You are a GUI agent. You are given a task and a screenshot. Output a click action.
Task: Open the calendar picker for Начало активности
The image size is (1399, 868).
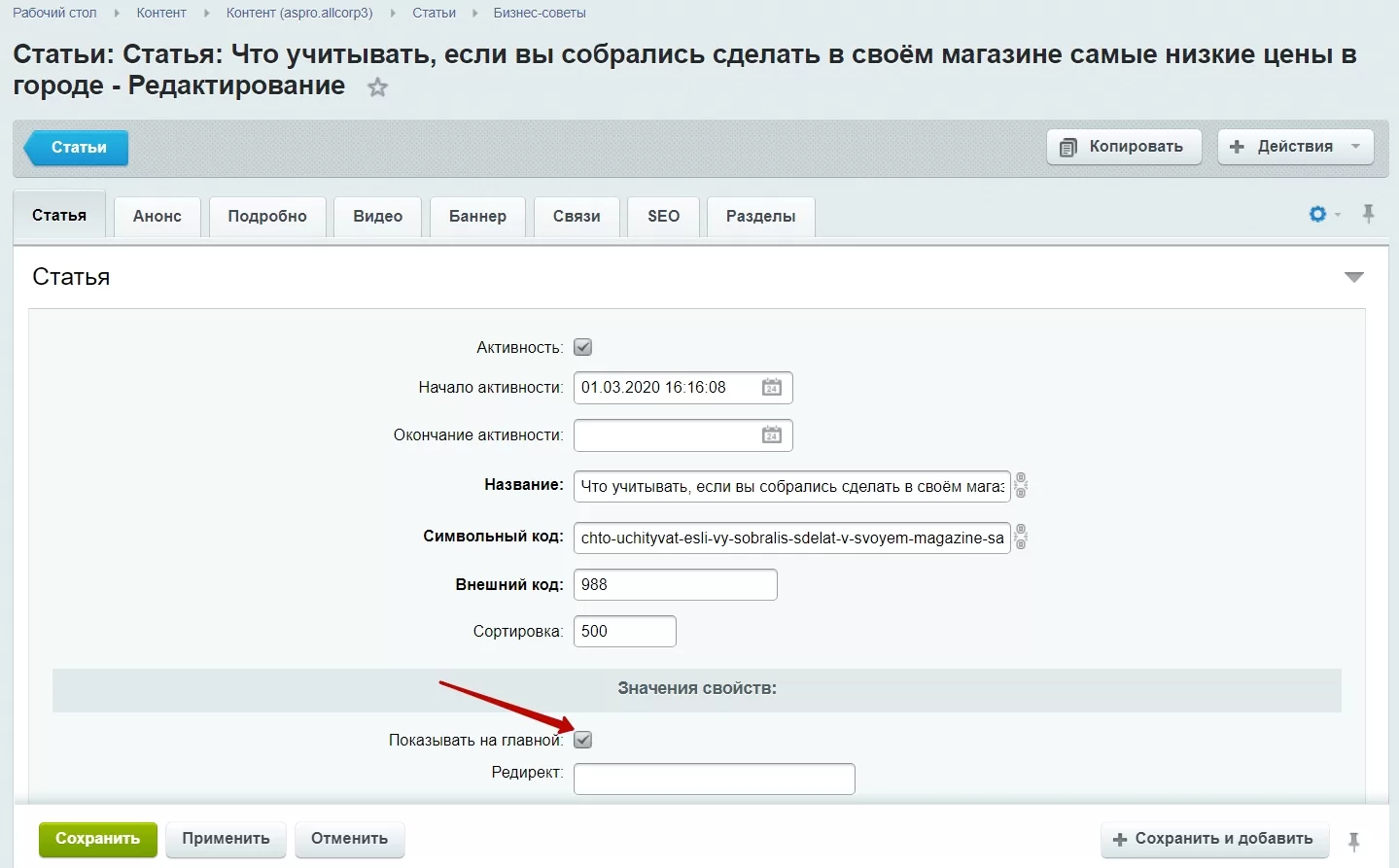pyautogui.click(x=772, y=387)
